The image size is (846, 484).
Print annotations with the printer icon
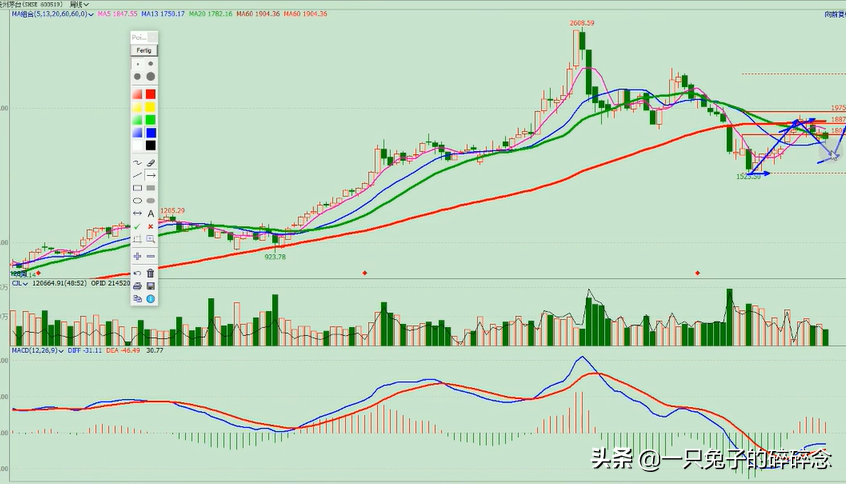click(x=138, y=286)
